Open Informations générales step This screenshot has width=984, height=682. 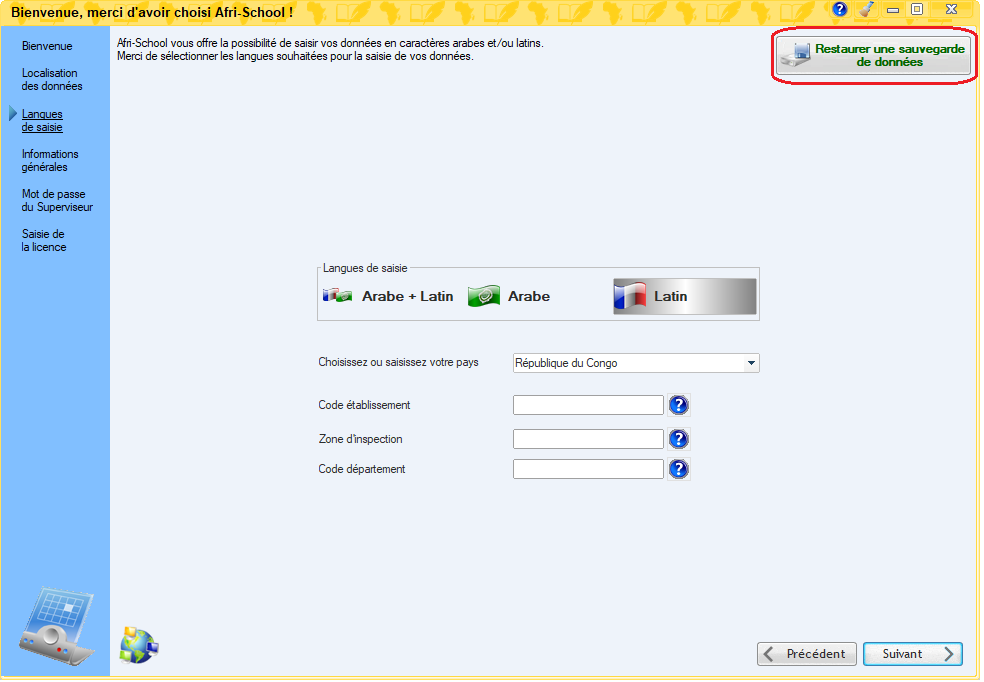click(x=50, y=161)
